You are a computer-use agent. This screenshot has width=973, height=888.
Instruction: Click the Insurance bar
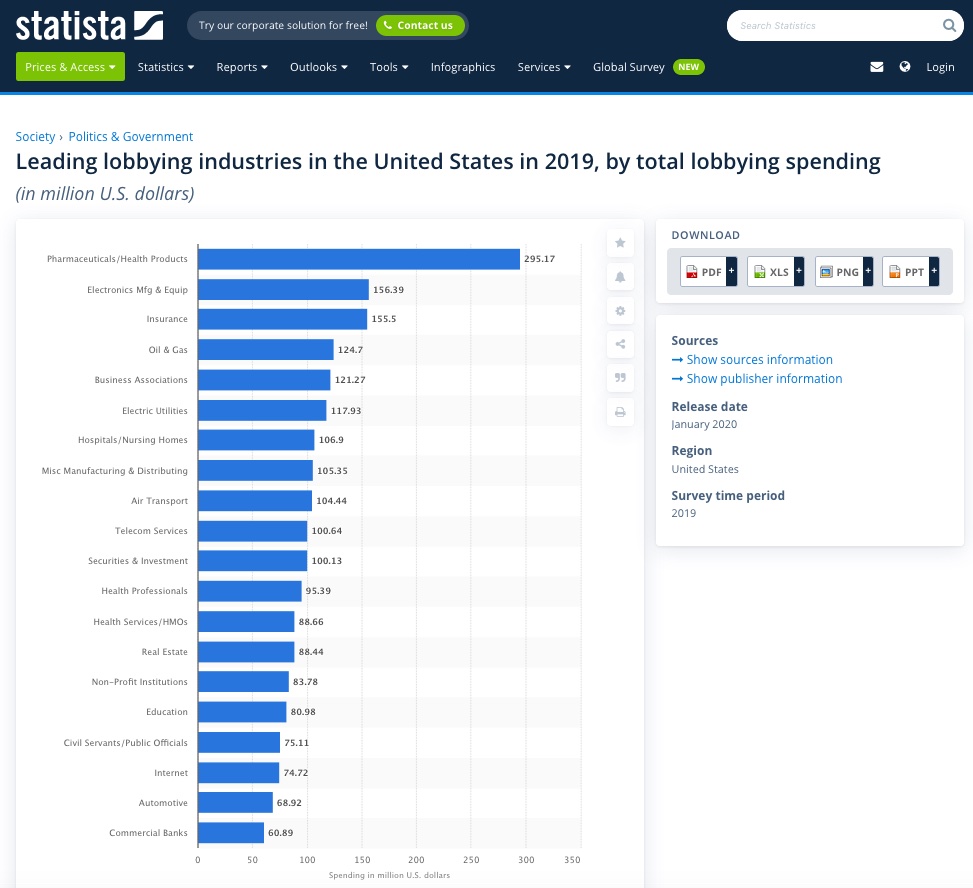[x=282, y=319]
